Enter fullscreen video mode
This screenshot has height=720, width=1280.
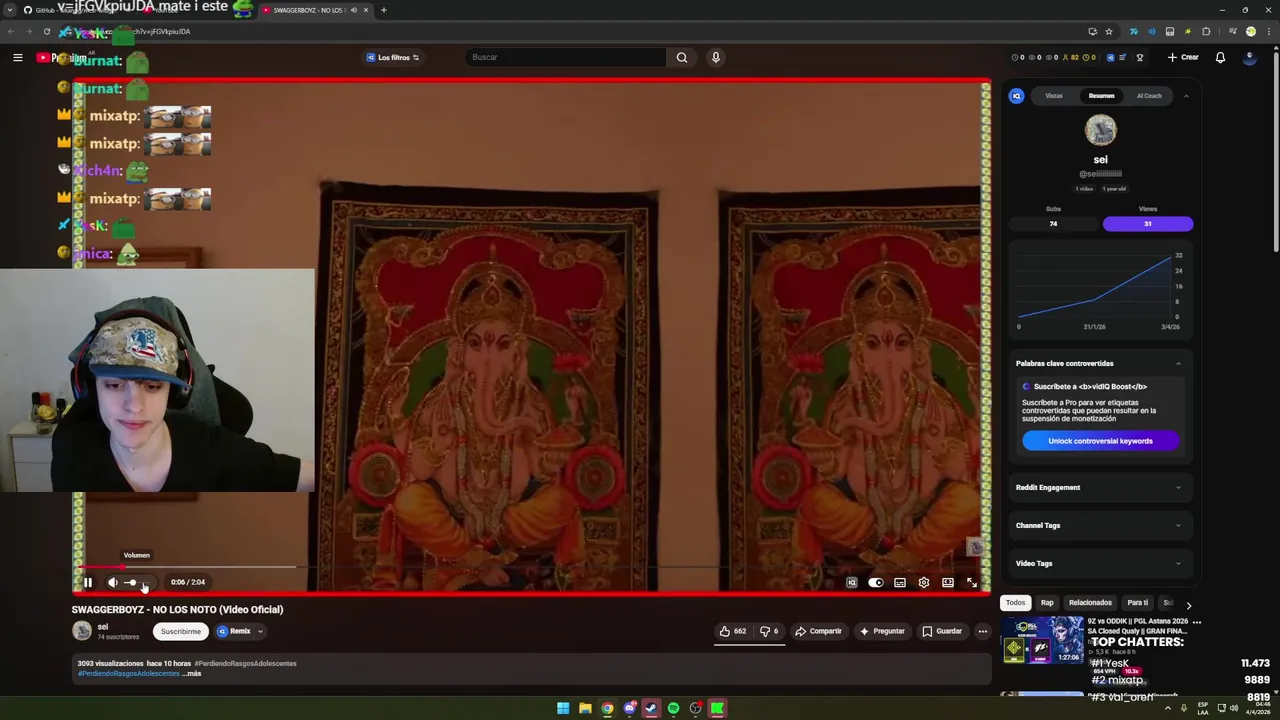tap(972, 582)
